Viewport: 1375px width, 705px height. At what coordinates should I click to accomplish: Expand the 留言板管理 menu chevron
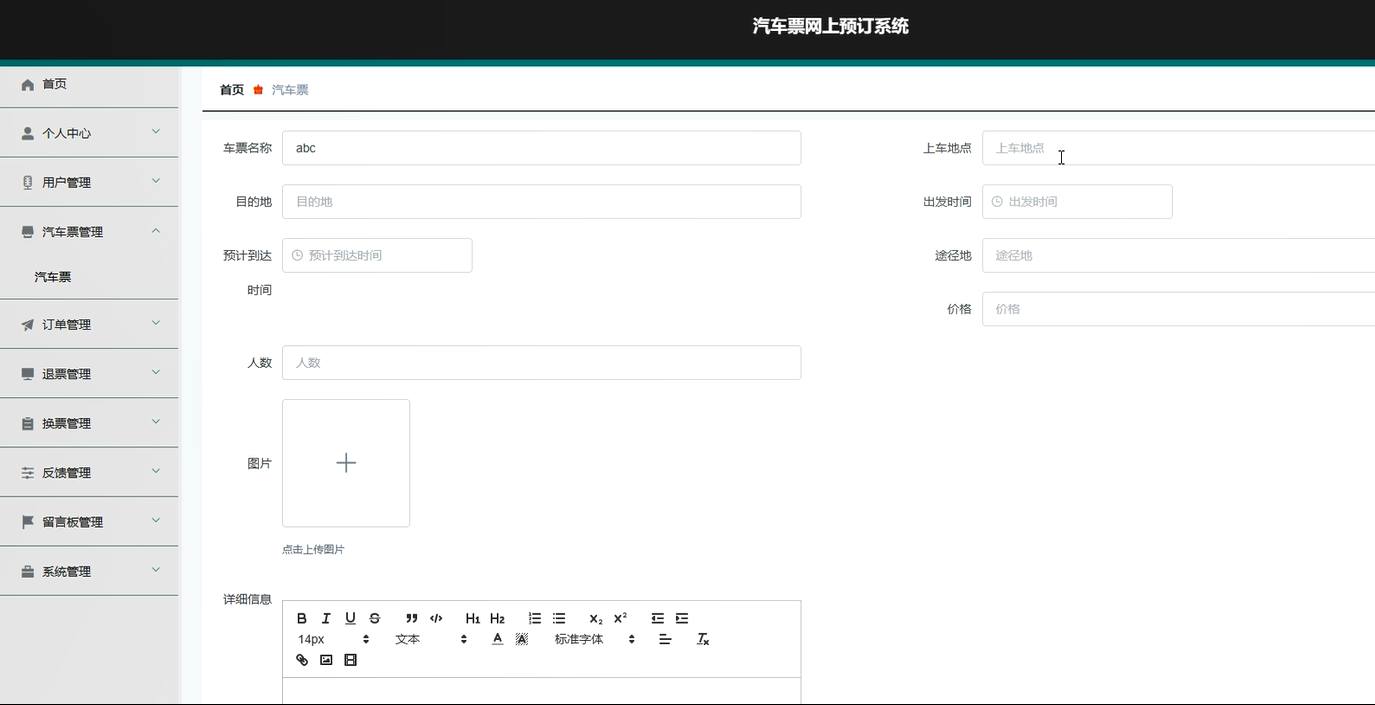click(156, 520)
